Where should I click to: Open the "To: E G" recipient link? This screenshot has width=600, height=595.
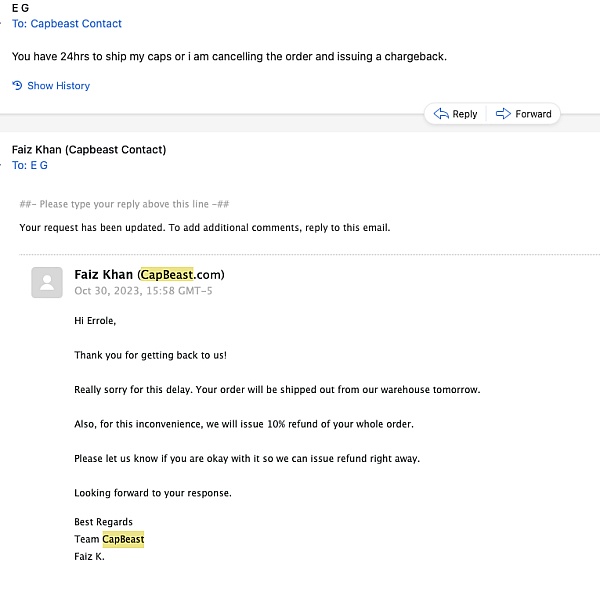(29, 166)
